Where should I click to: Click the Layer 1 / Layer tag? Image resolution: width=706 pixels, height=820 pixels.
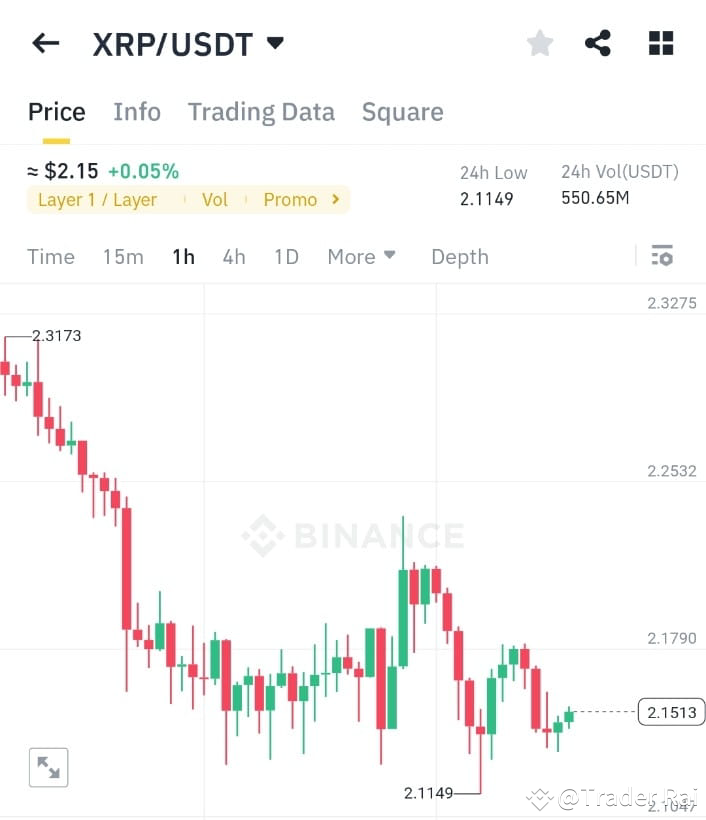[97, 199]
